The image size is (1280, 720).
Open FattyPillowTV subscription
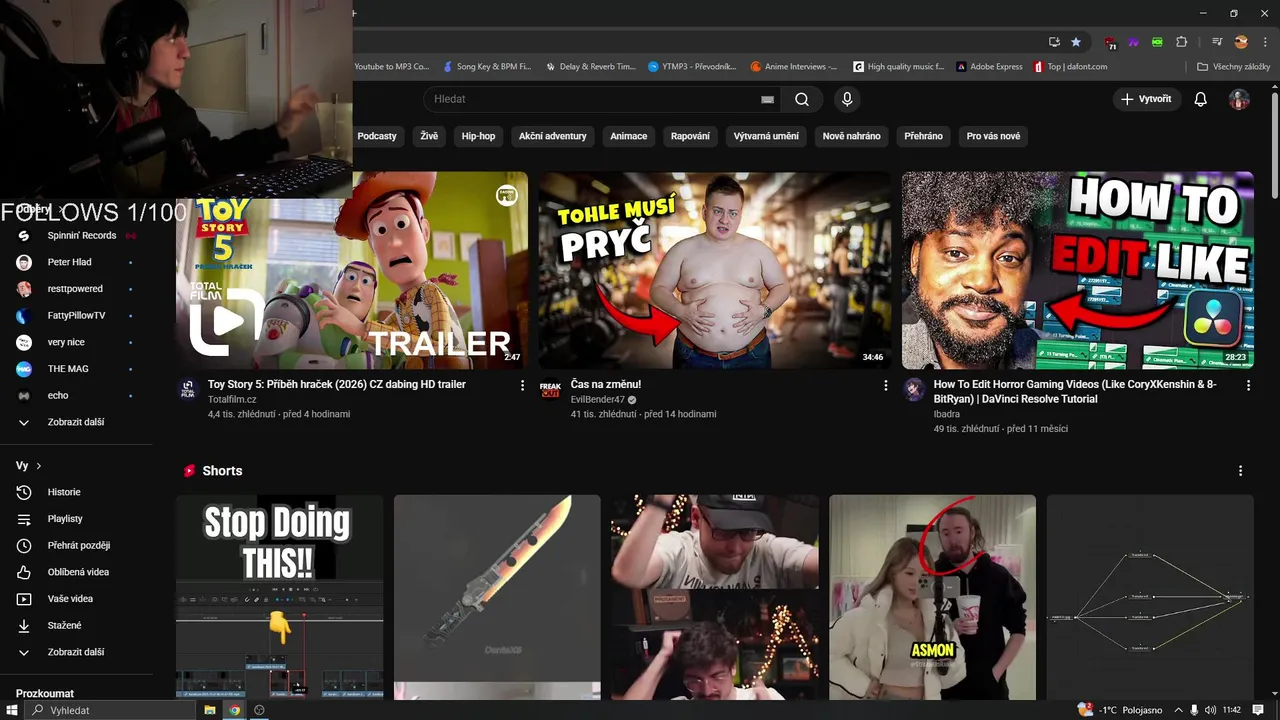76,316
